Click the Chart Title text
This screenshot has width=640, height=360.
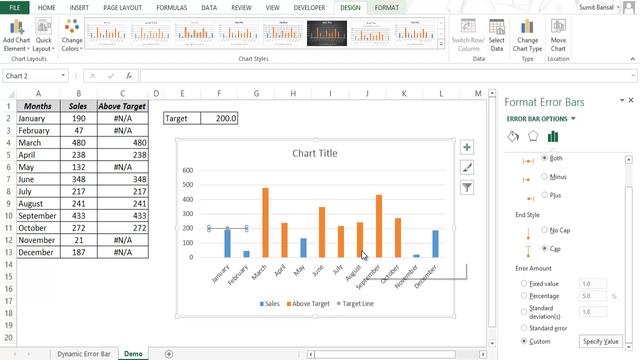point(315,153)
